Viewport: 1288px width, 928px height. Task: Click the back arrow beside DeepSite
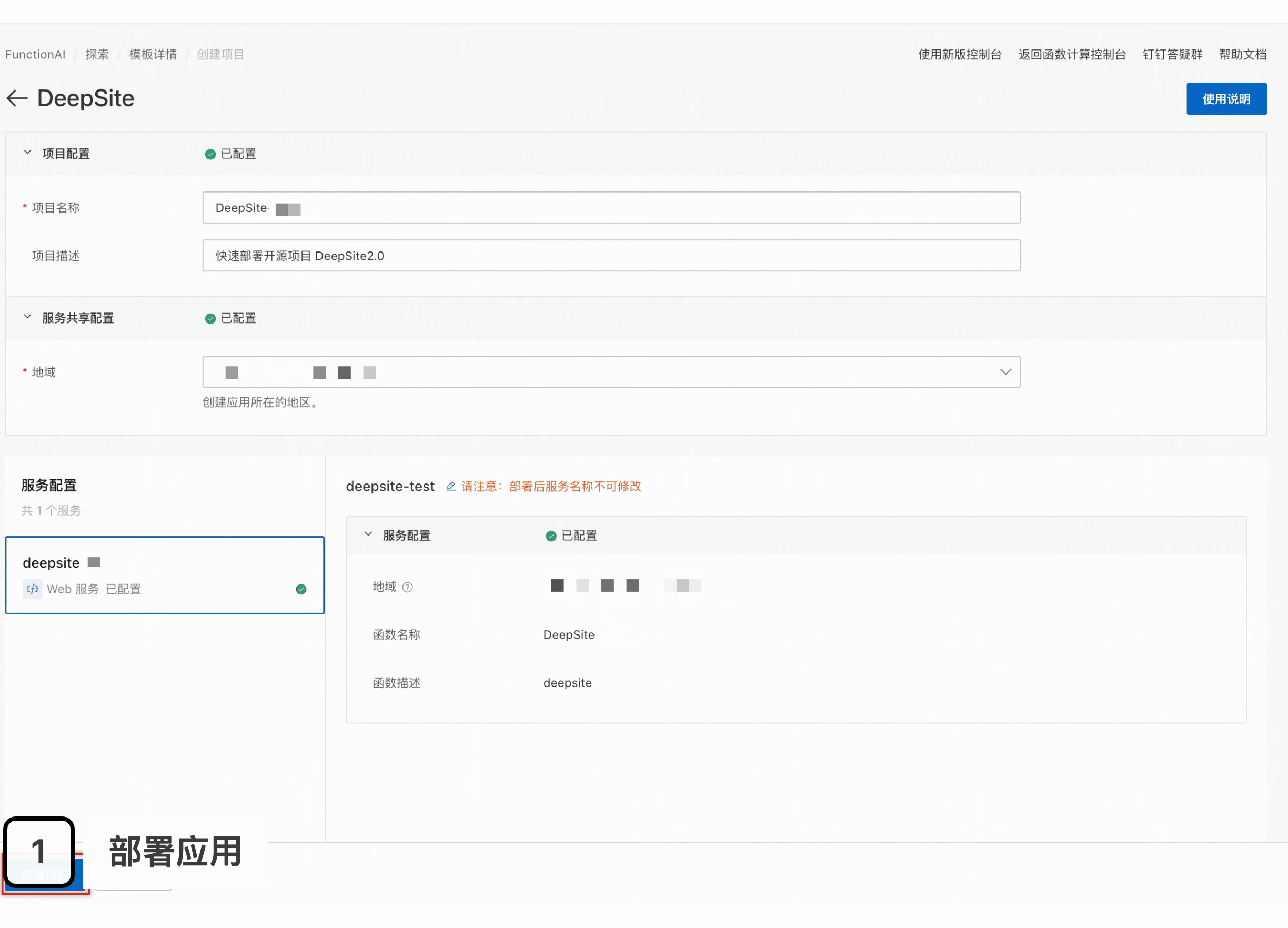click(17, 98)
